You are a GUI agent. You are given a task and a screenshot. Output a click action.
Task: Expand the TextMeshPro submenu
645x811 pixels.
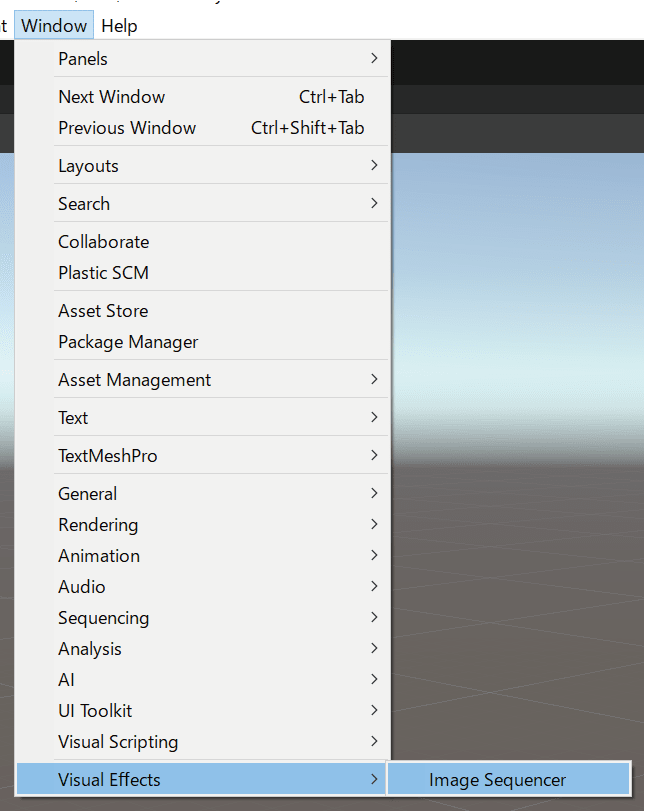202,456
